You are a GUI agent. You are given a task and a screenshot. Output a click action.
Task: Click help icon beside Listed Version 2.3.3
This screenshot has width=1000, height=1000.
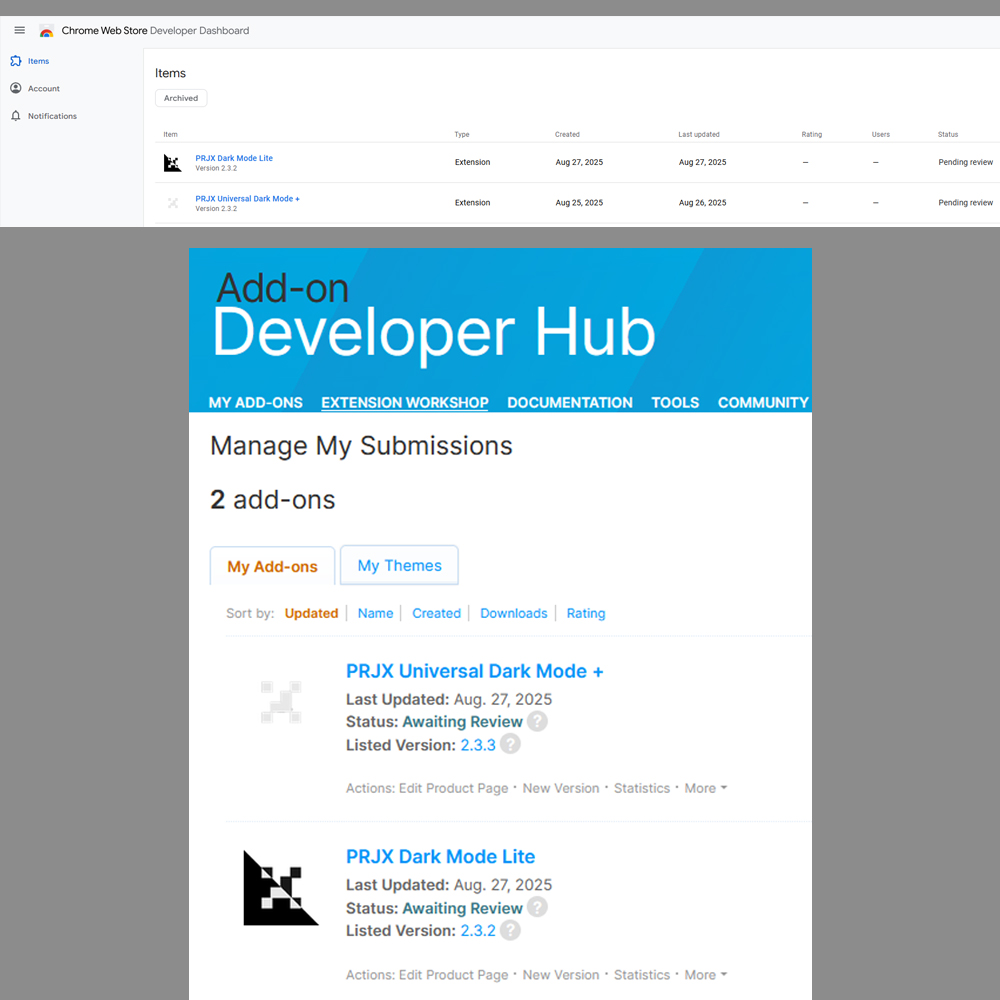click(510, 744)
